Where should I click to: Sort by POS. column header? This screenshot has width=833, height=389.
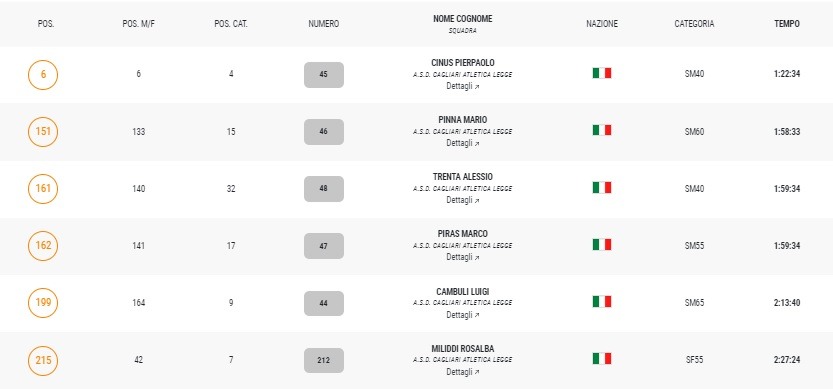pos(46,24)
